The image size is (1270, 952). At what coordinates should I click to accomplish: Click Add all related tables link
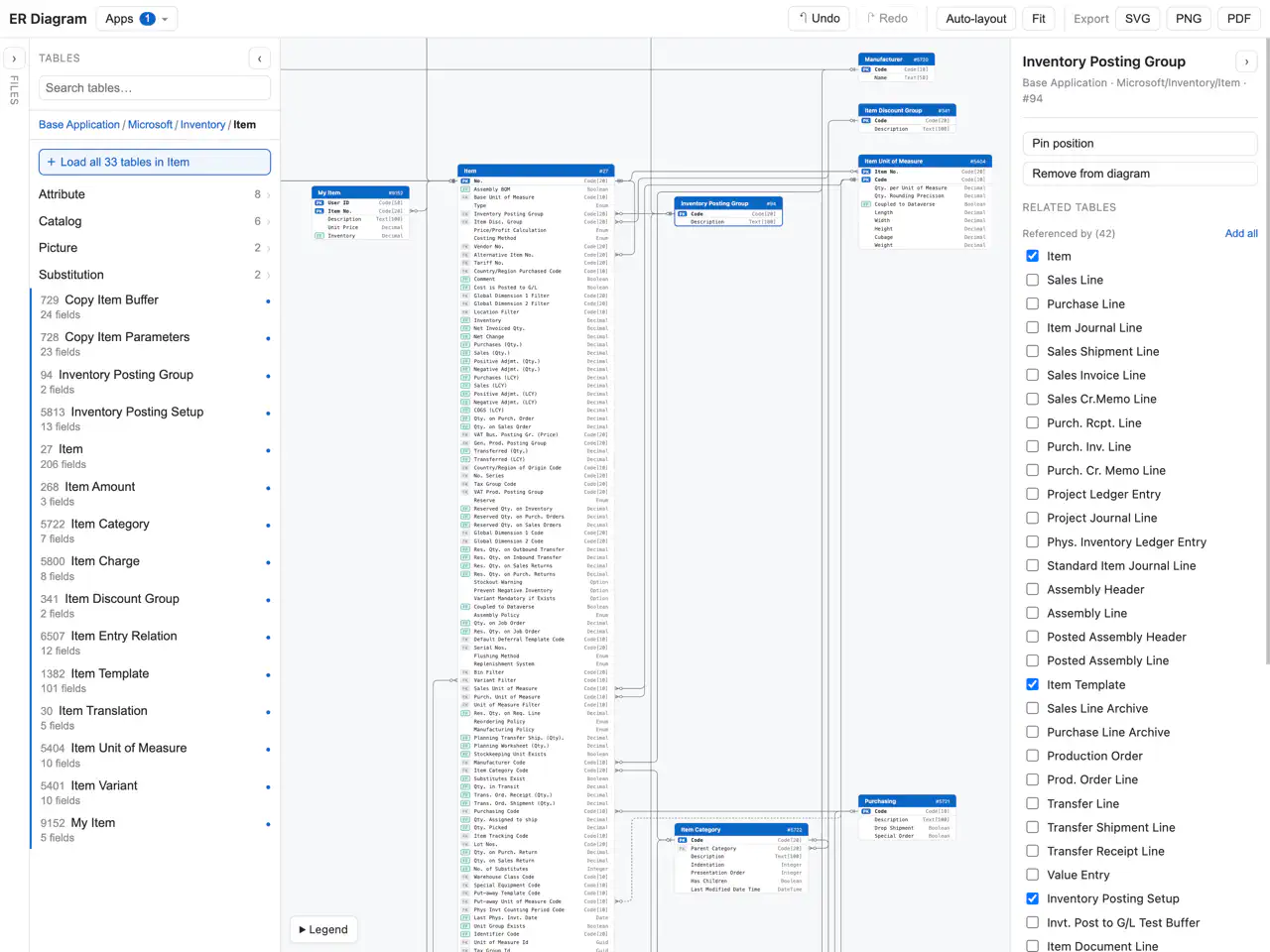1241,233
